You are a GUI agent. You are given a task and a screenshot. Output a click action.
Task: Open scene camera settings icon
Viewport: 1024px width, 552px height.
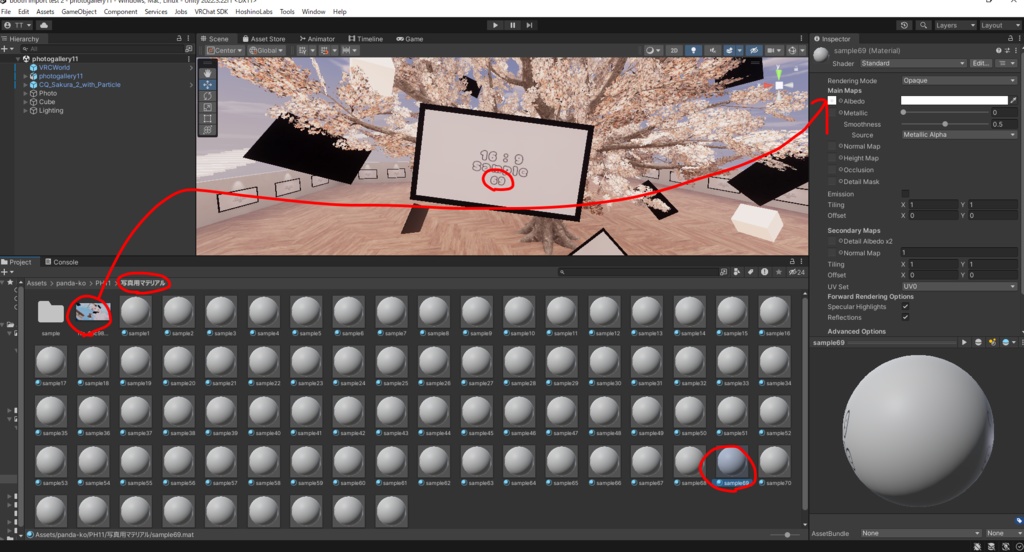tap(773, 50)
